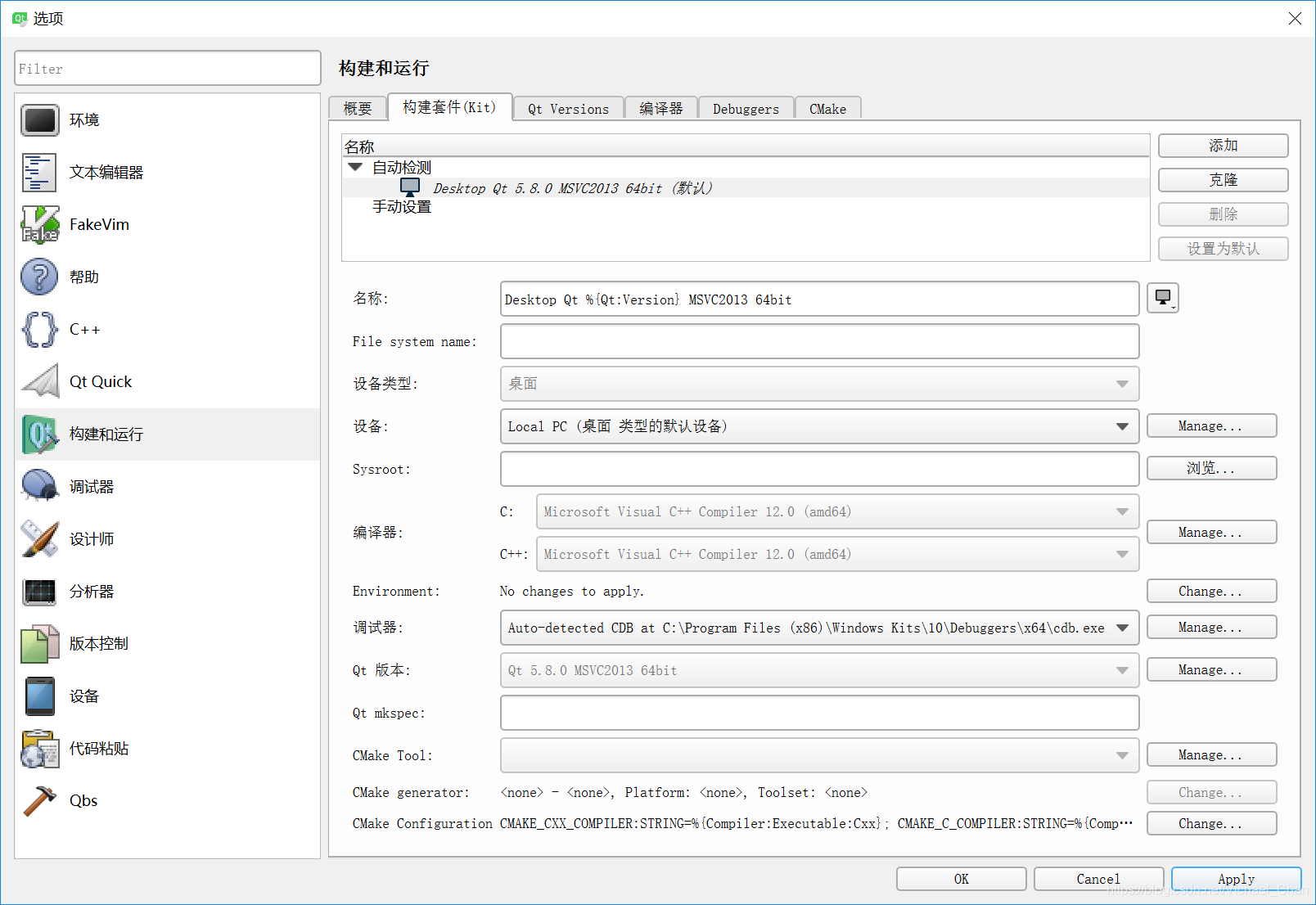Click the 添加 button
The width and height of the screenshot is (1316, 905).
[x=1223, y=146]
